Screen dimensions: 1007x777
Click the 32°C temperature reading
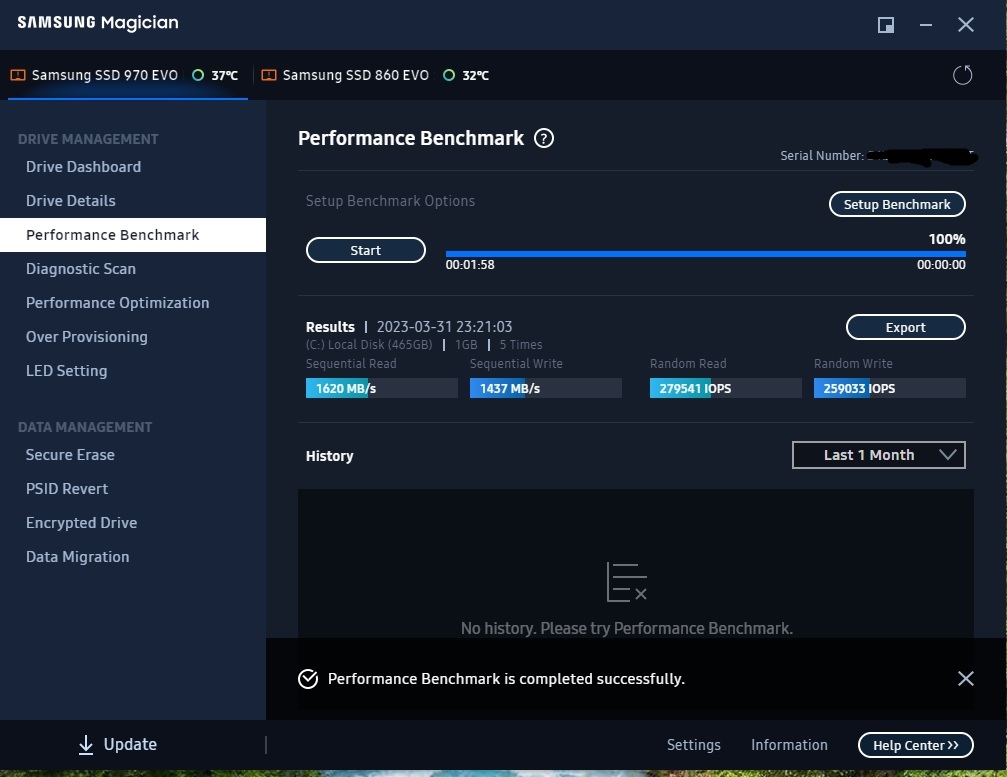[476, 76]
